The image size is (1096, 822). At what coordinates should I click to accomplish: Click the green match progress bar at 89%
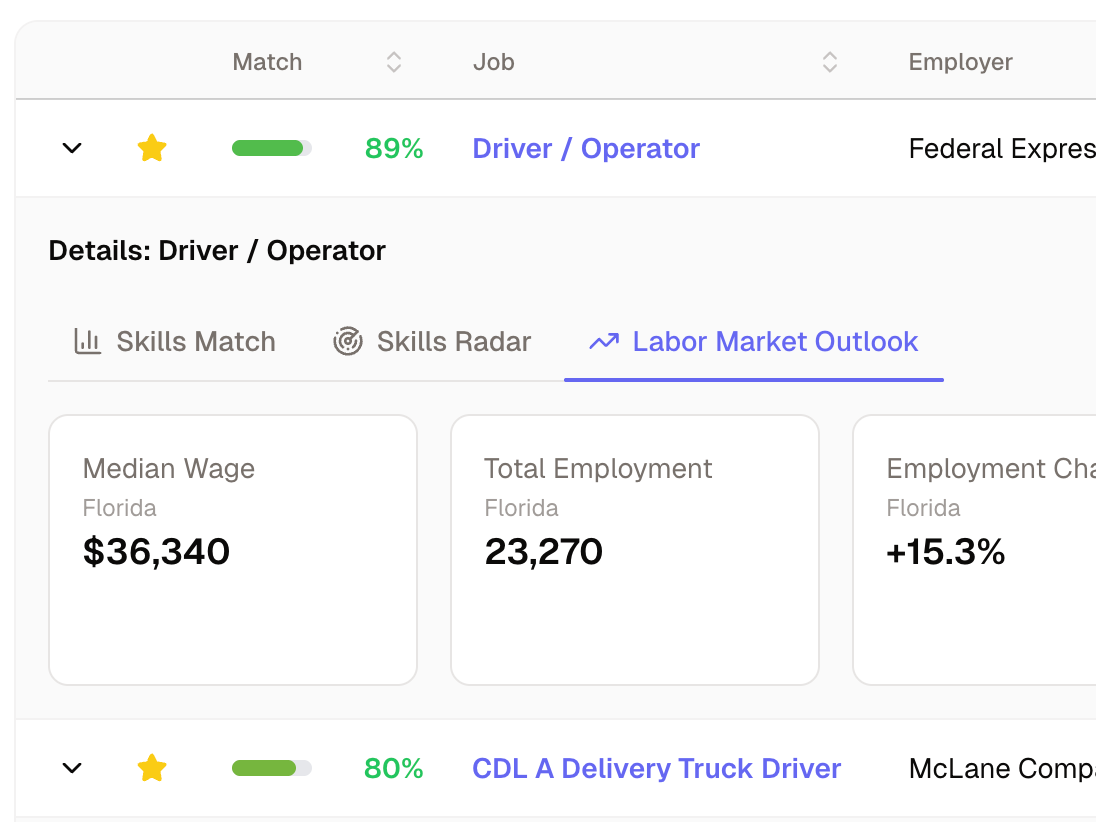pyautogui.click(x=271, y=147)
